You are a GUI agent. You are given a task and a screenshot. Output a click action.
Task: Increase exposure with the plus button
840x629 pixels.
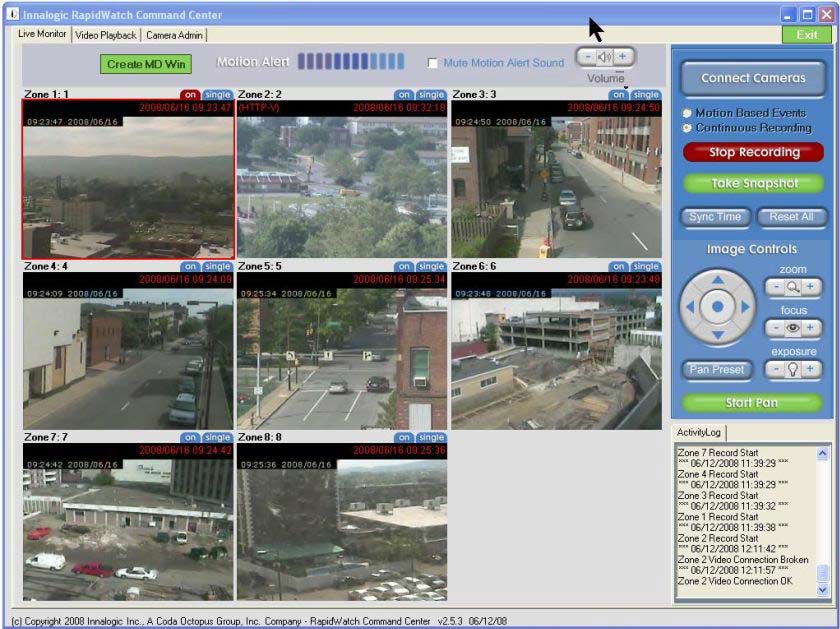tap(811, 369)
